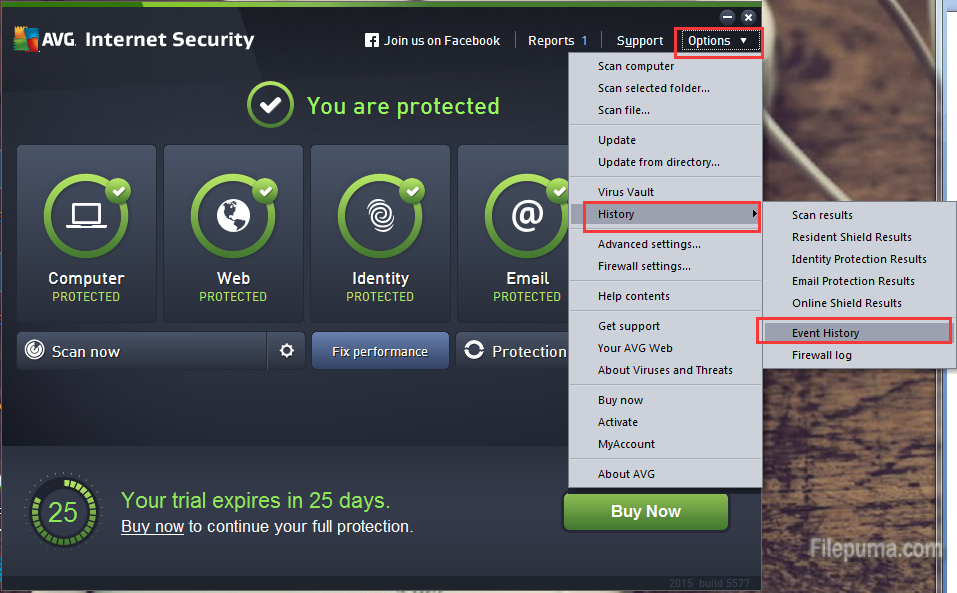The image size is (957, 593).
Task: Click the Fix performance button
Action: pos(380,352)
